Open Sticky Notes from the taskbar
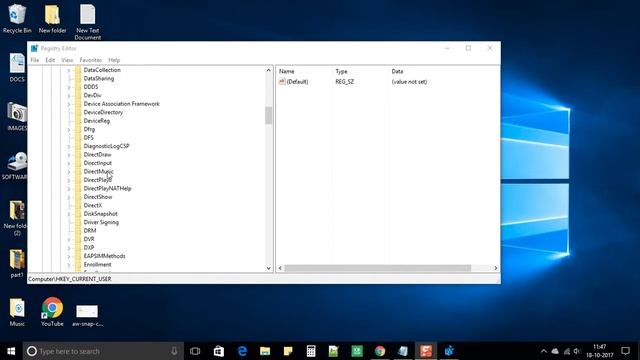 pyautogui.click(x=288, y=351)
